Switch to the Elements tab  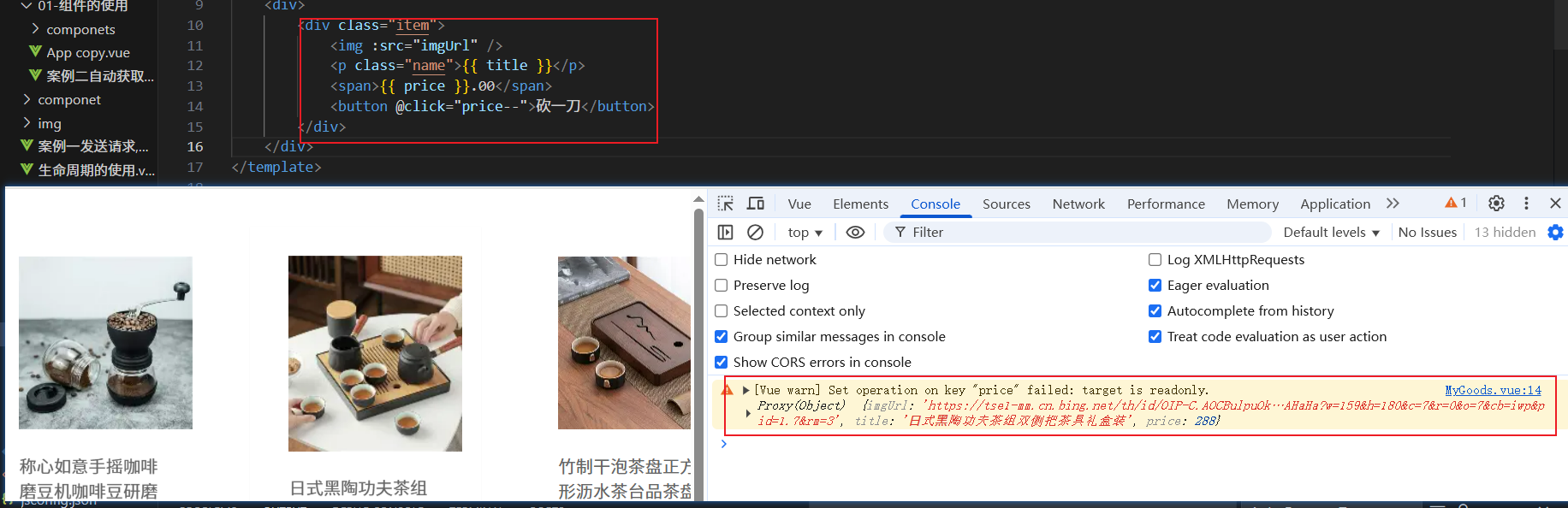click(860, 204)
